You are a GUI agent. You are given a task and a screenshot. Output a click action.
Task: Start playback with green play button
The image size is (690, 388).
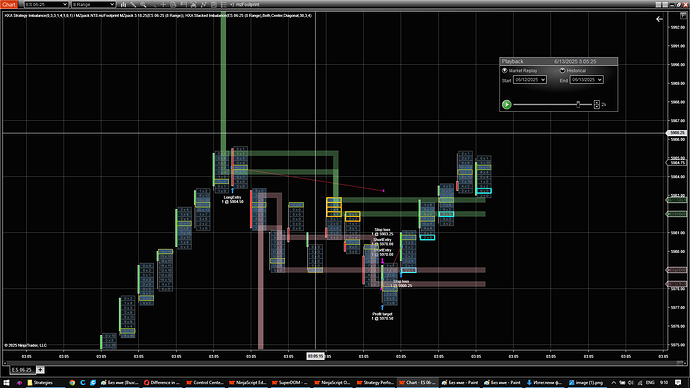(506, 104)
